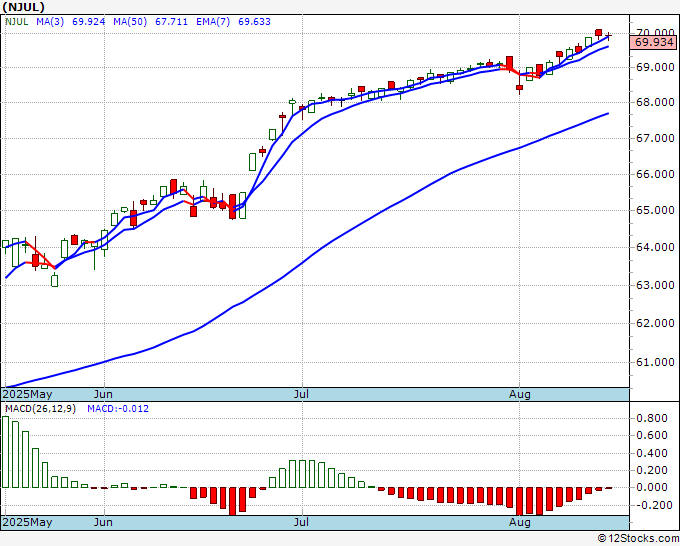Click the 63.000 price axis label
Image resolution: width=680 pixels, height=546 pixels.
(655, 285)
